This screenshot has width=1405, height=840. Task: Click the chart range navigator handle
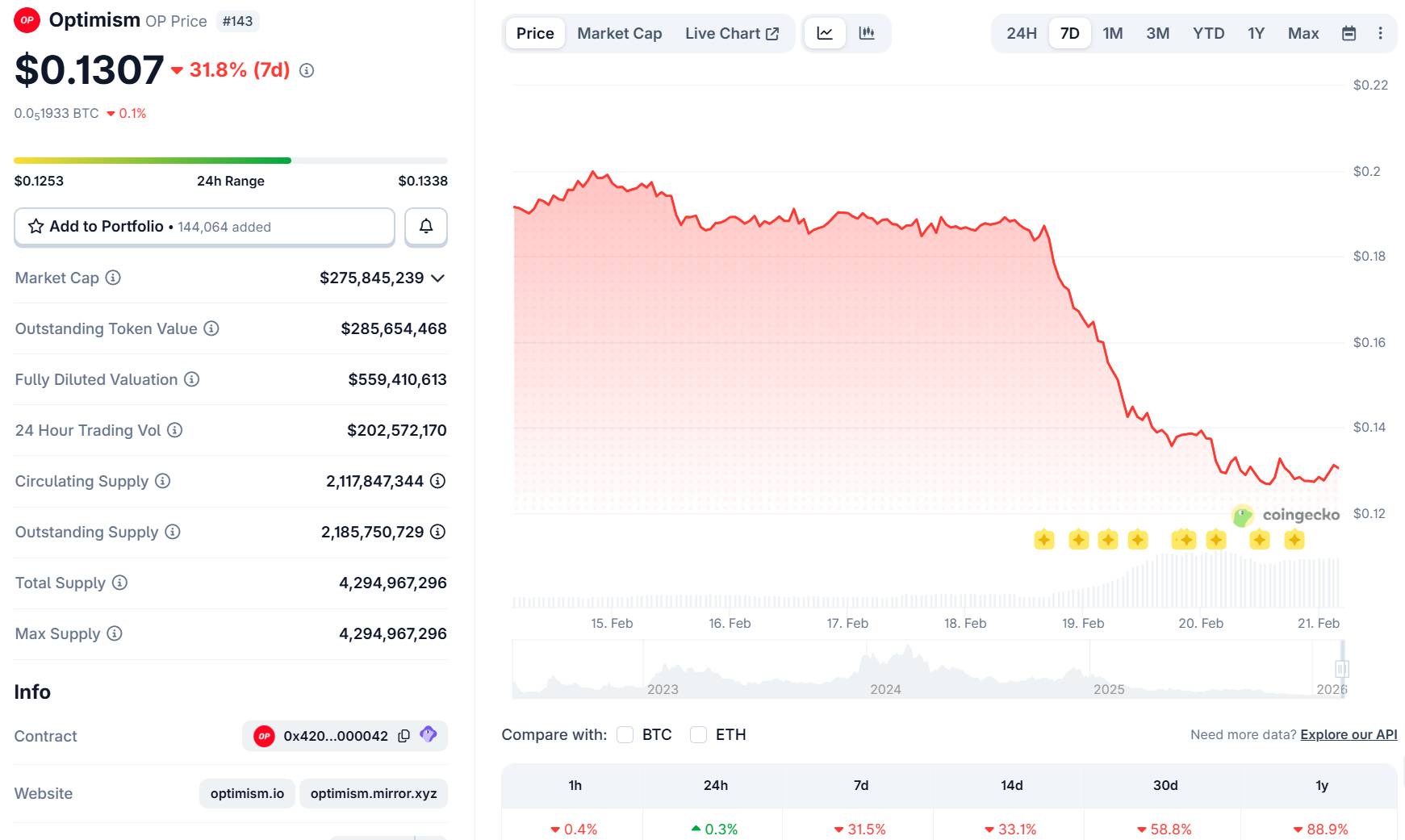[x=1341, y=669]
